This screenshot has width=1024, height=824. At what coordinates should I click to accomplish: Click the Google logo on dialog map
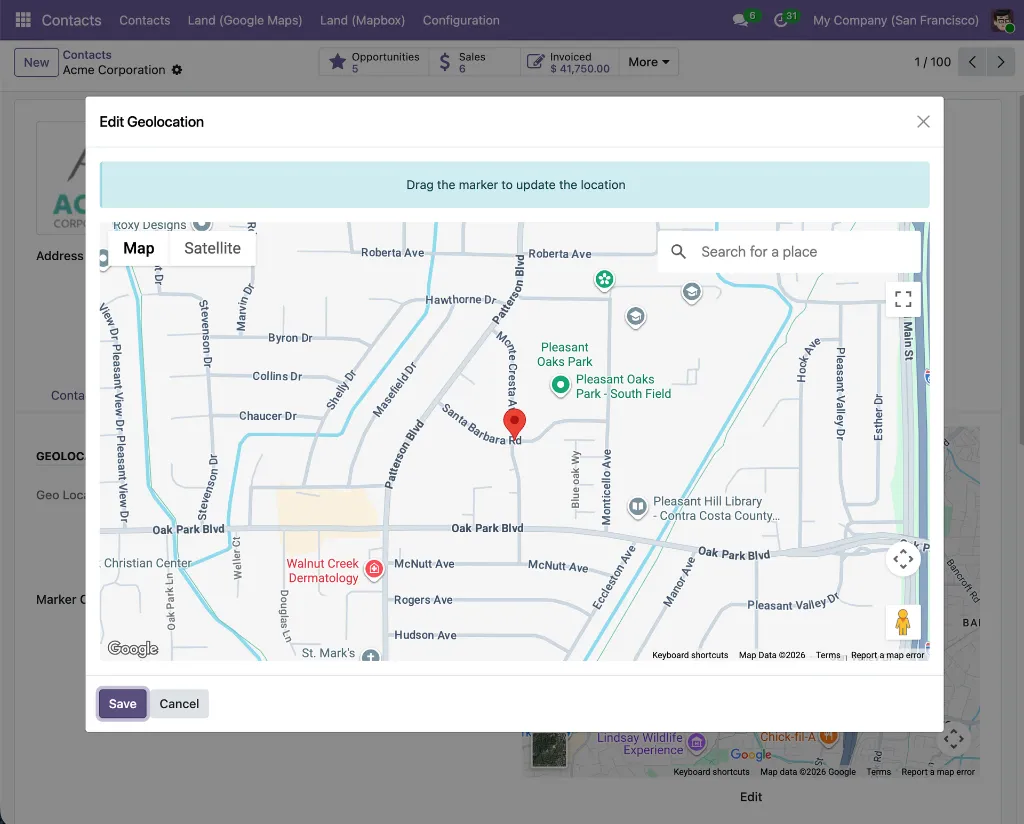(133, 648)
